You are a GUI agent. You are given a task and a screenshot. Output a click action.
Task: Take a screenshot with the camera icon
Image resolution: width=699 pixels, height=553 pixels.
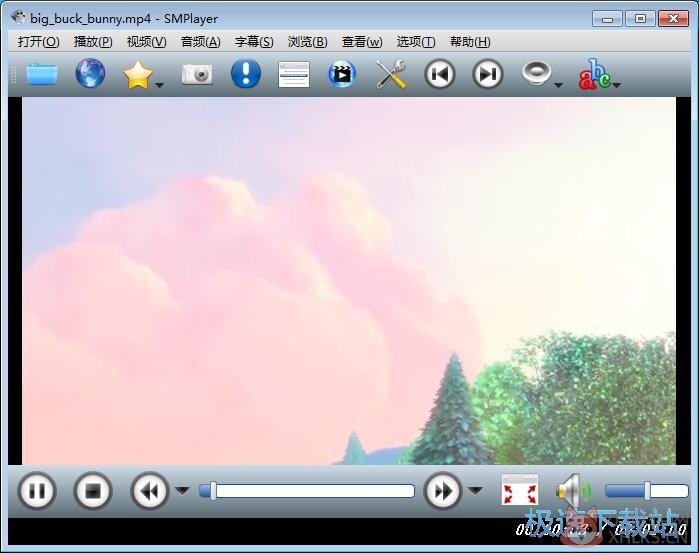(x=197, y=74)
